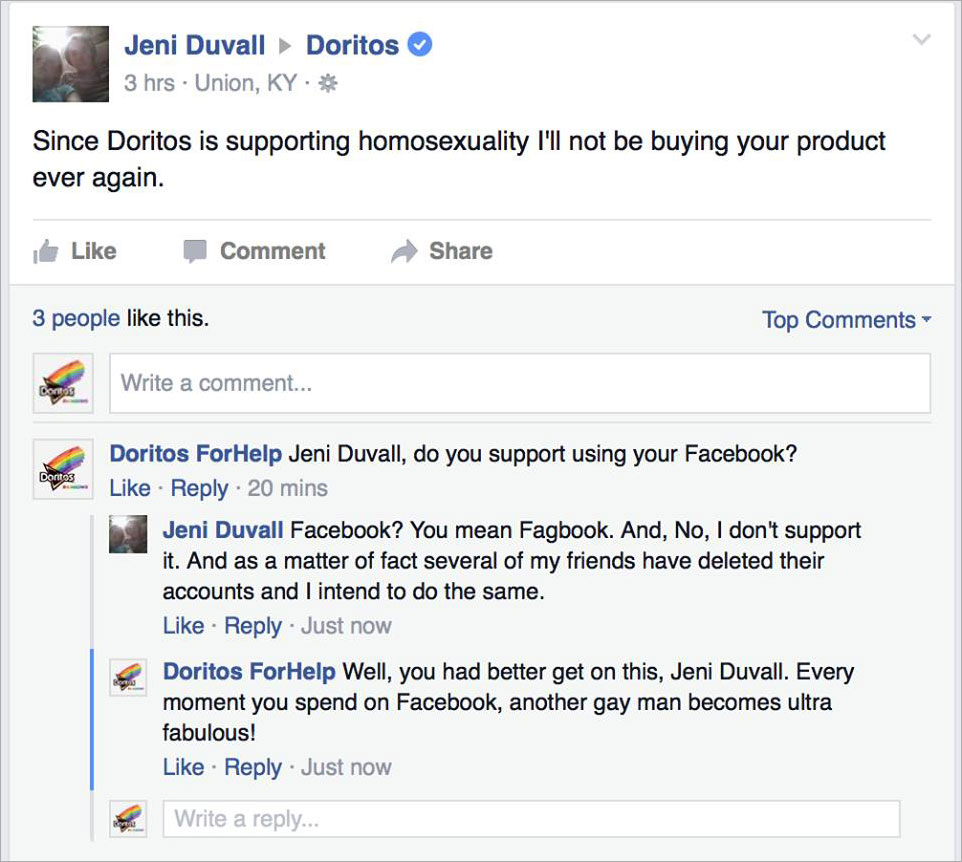Click the thumbs-up Like icon on the post
The width and height of the screenshot is (962, 862).
click(x=46, y=252)
